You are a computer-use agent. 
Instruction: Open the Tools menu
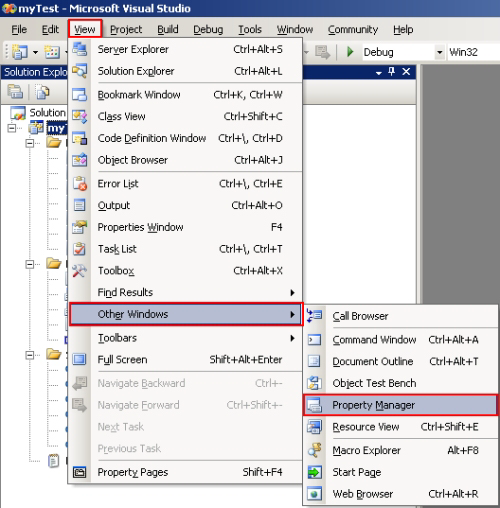[x=250, y=29]
